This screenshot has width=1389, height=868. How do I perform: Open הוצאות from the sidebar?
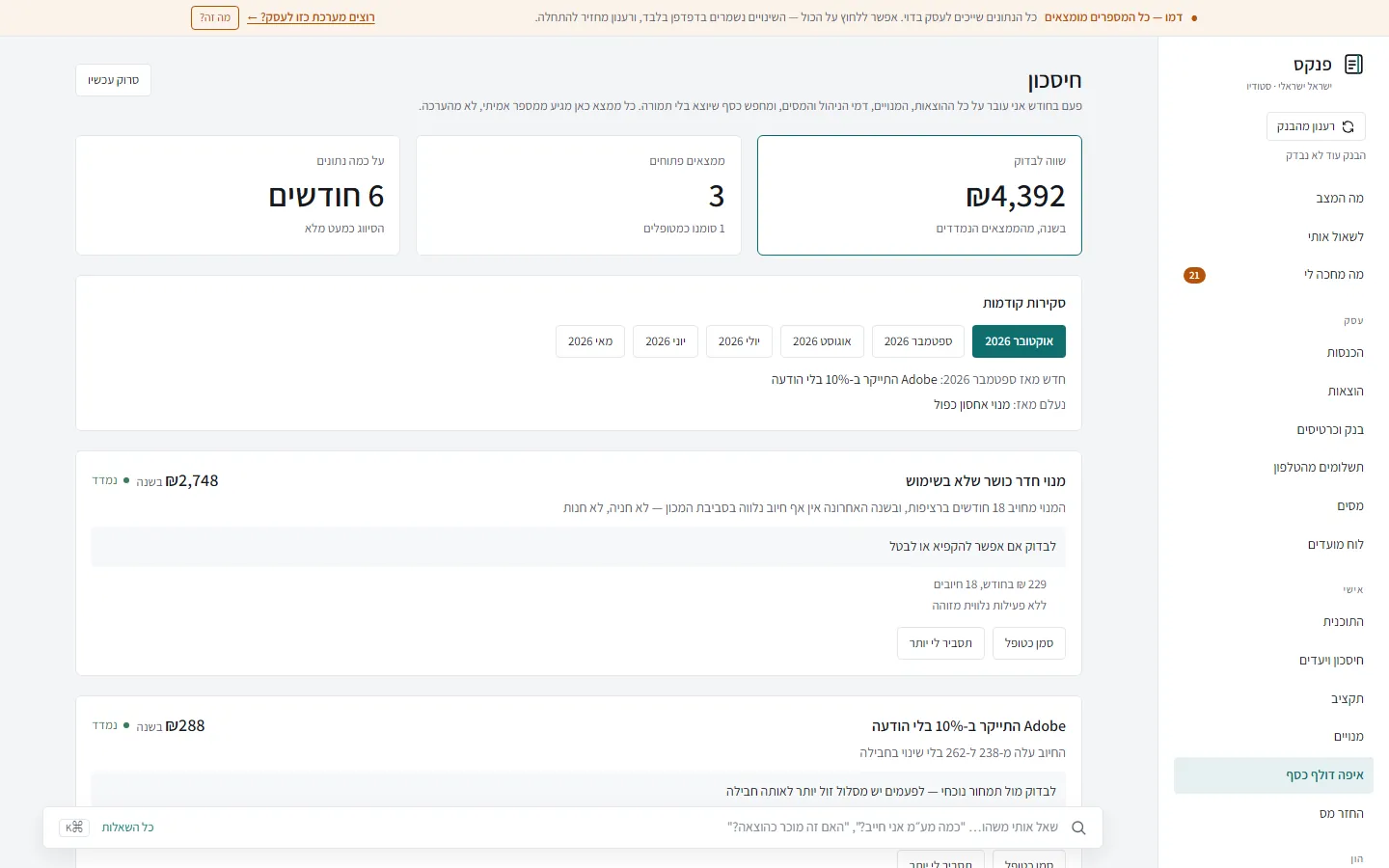coord(1273,392)
